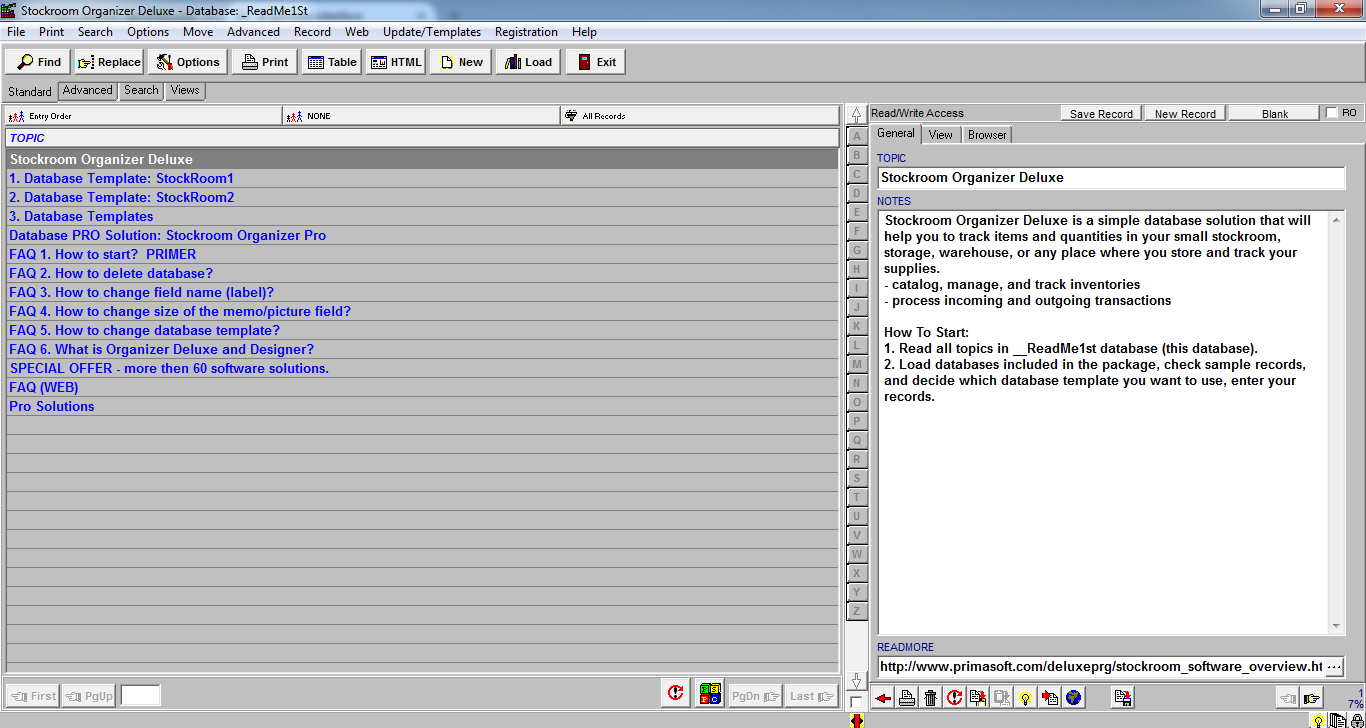Switch to the Advanced toolbar tab
Screen dimensions: 1366x728
point(88,90)
